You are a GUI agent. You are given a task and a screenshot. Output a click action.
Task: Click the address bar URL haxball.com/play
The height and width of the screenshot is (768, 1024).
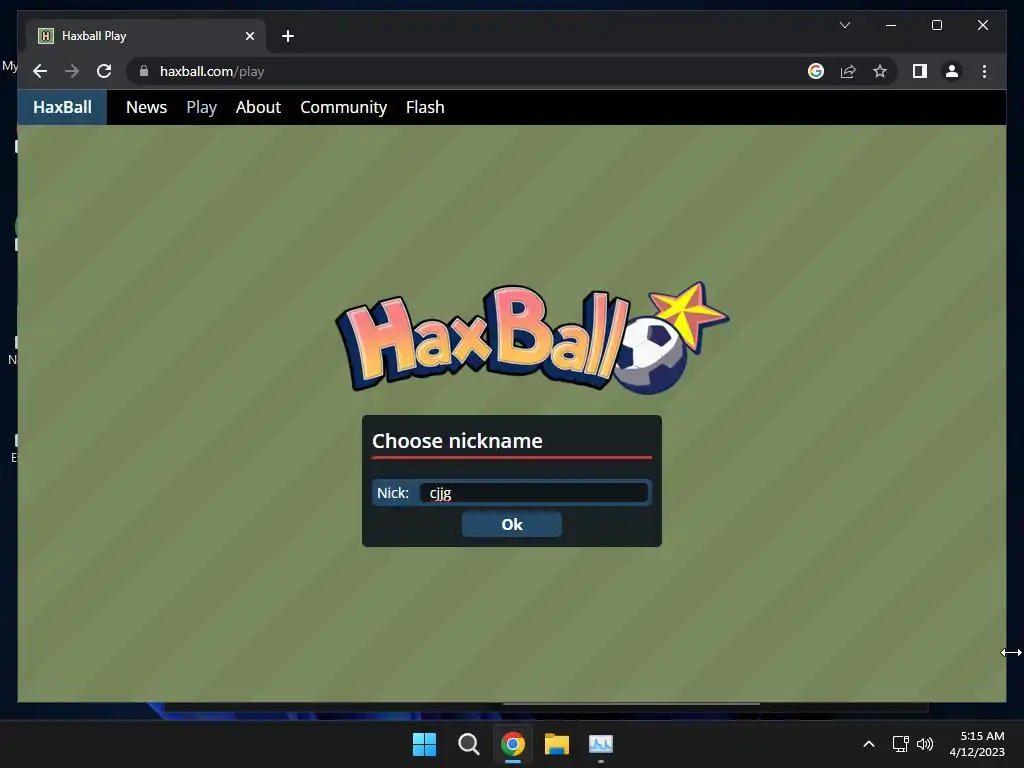212,71
